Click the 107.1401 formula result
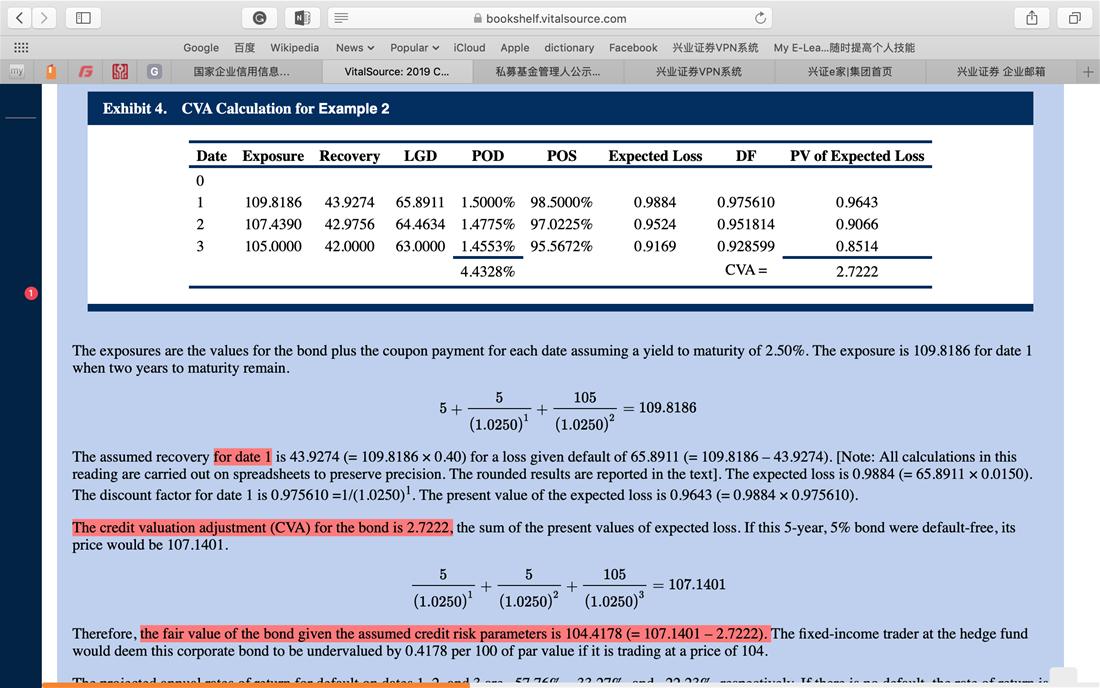Viewport: 1100px width, 688px height. pyautogui.click(x=697, y=584)
